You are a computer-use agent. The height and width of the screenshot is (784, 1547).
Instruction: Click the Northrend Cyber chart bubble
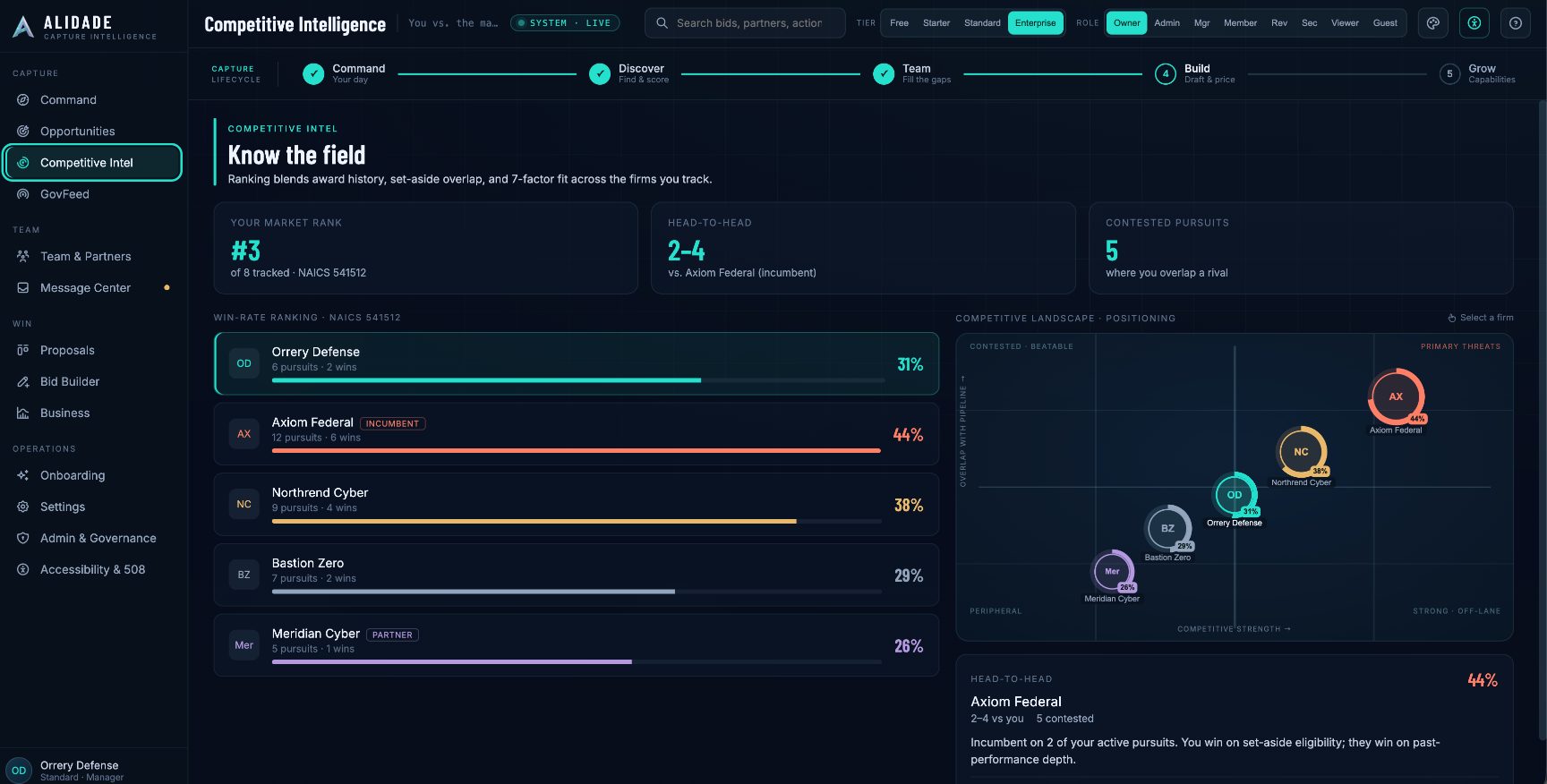[1302, 452]
